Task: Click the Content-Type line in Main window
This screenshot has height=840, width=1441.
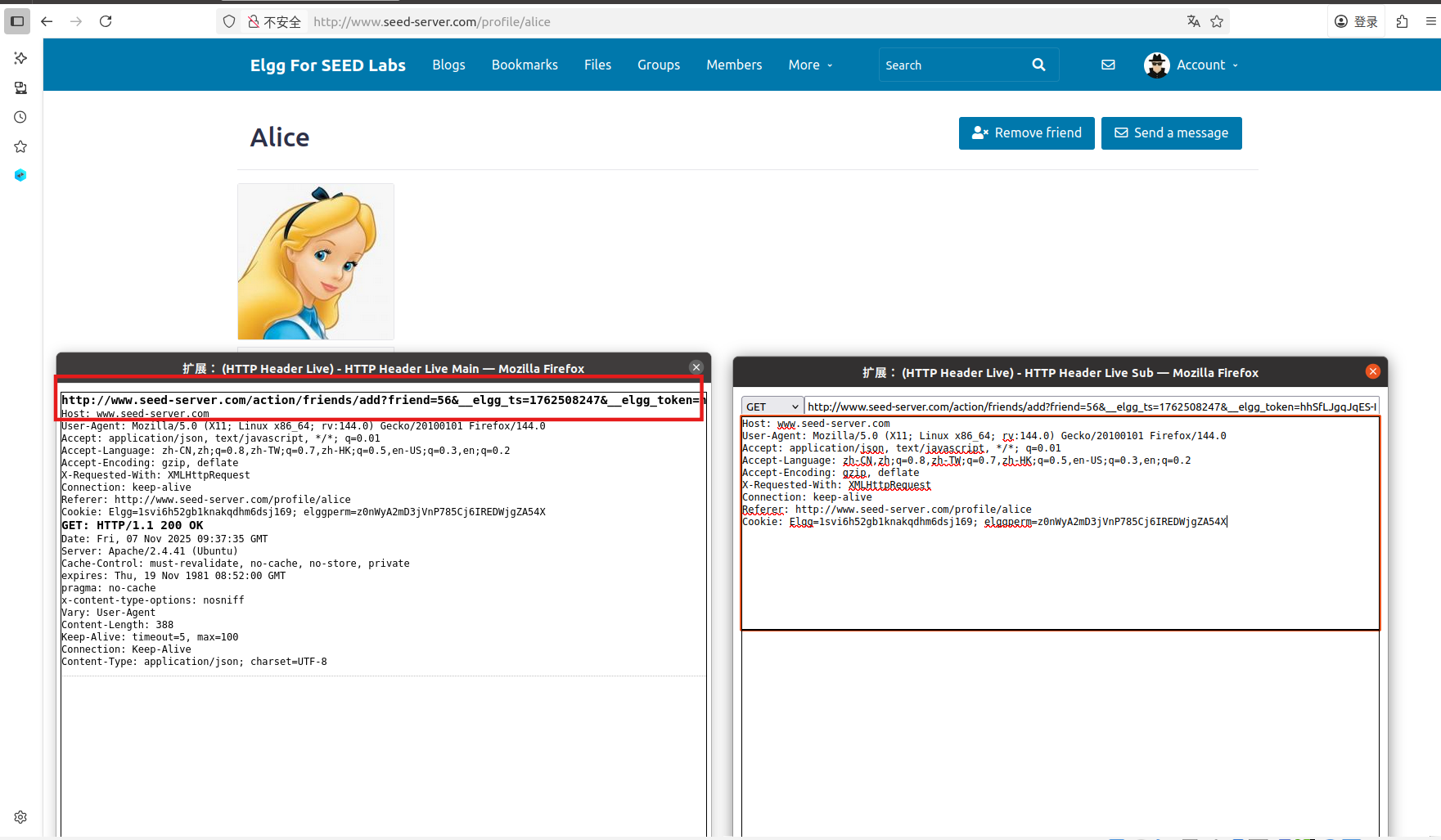Action: pyautogui.click(x=194, y=662)
